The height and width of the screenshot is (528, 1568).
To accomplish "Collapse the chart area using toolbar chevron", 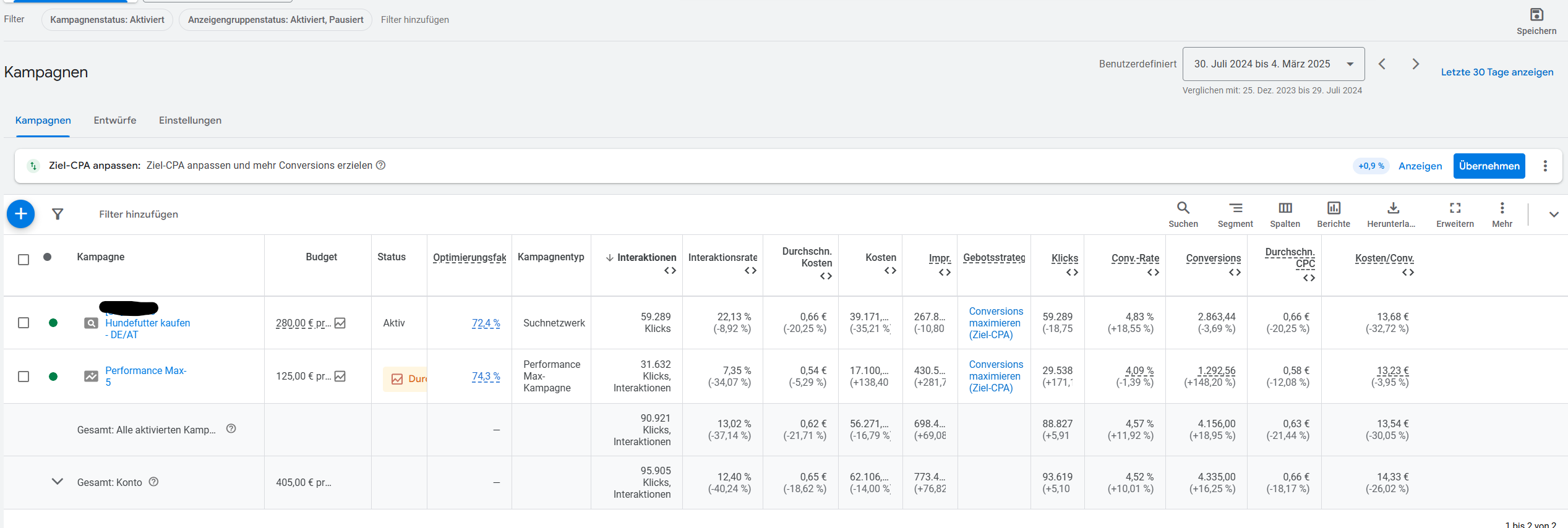I will [x=1553, y=215].
